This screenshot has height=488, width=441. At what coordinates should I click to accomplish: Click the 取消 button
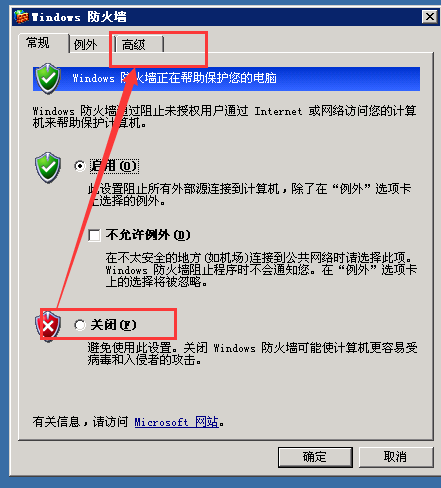[x=396, y=457]
